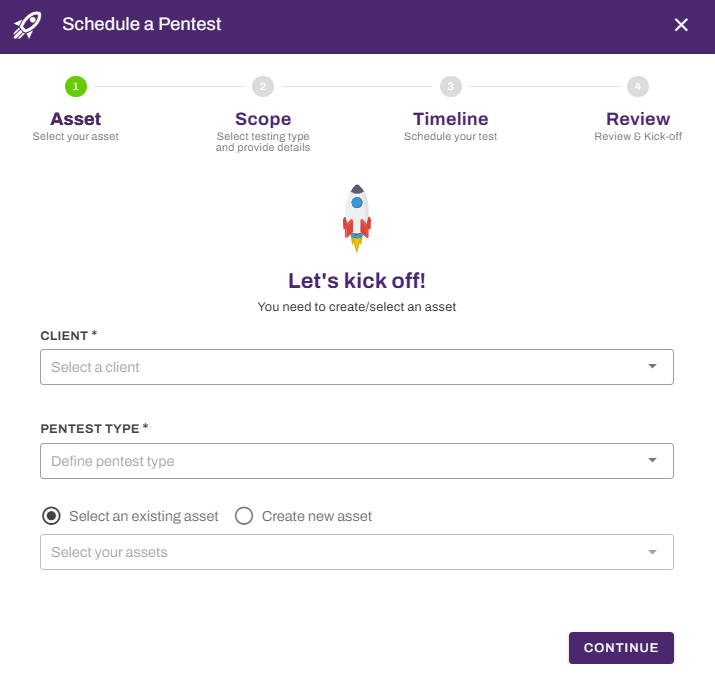
Task: Click the Select your assets field
Action: [x=340, y=552]
